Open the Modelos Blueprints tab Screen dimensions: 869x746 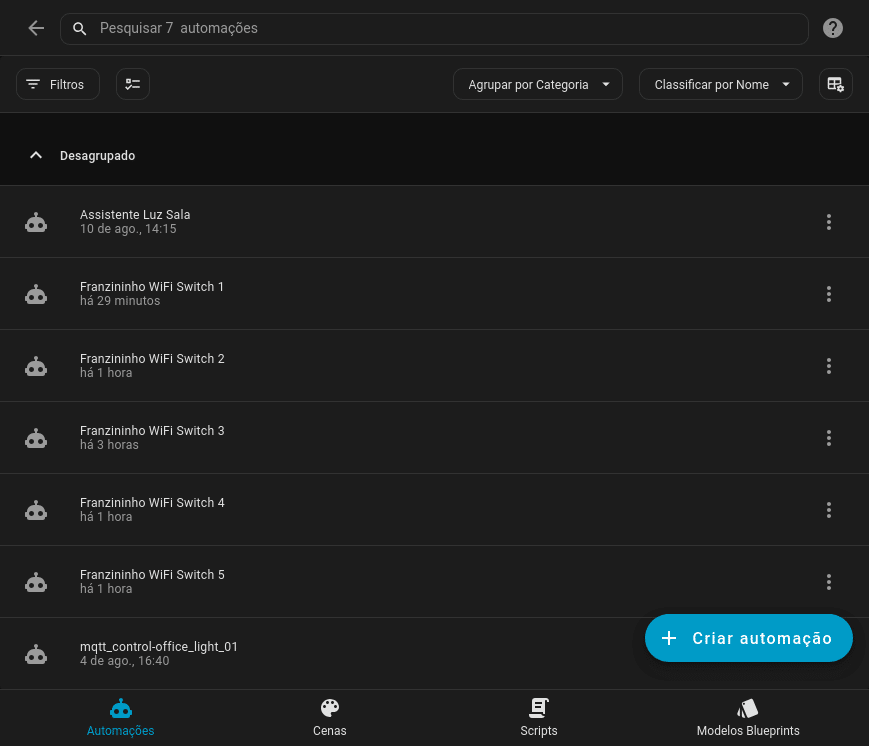(x=747, y=717)
